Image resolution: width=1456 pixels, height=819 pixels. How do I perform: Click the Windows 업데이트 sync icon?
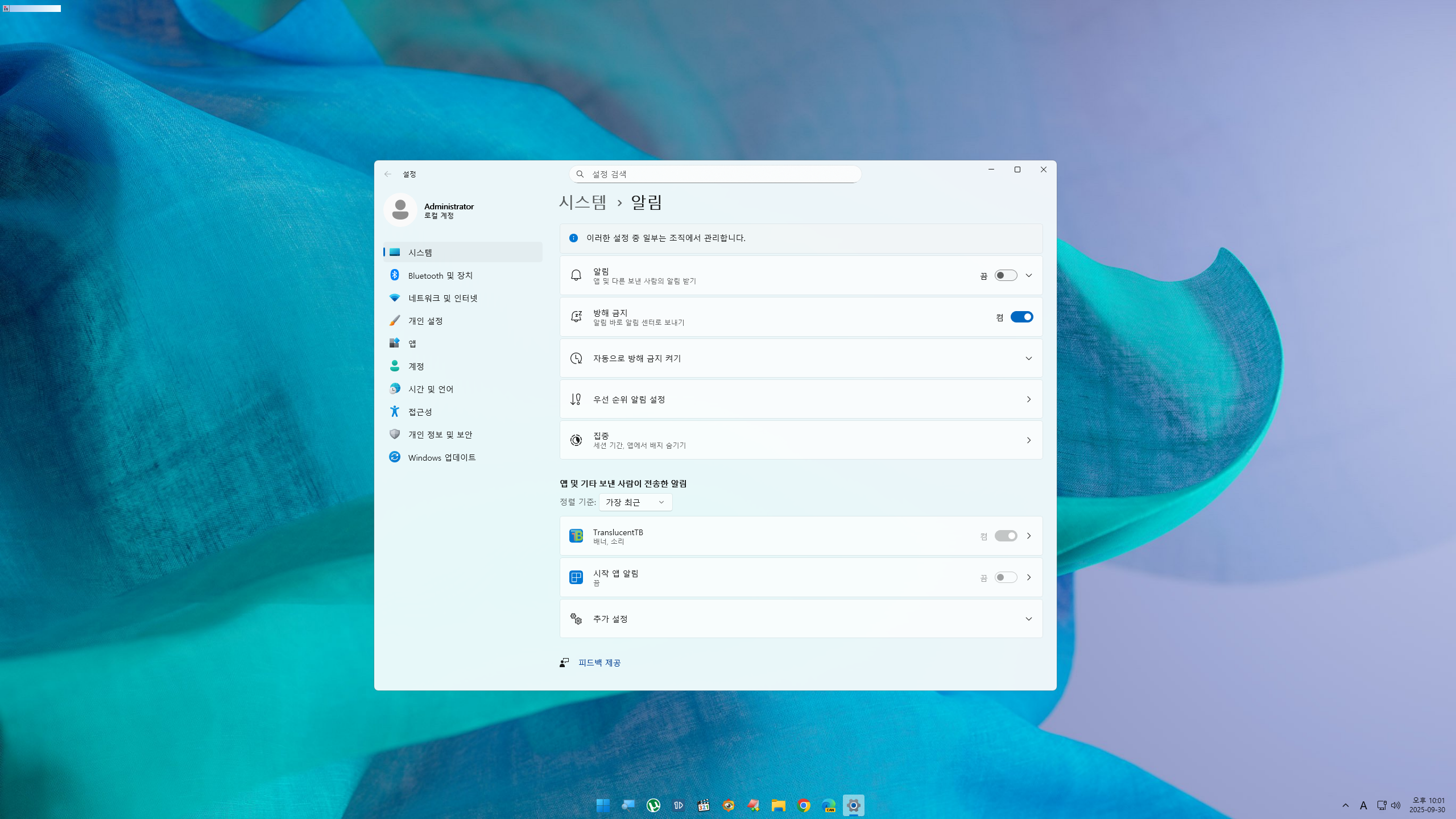point(394,457)
